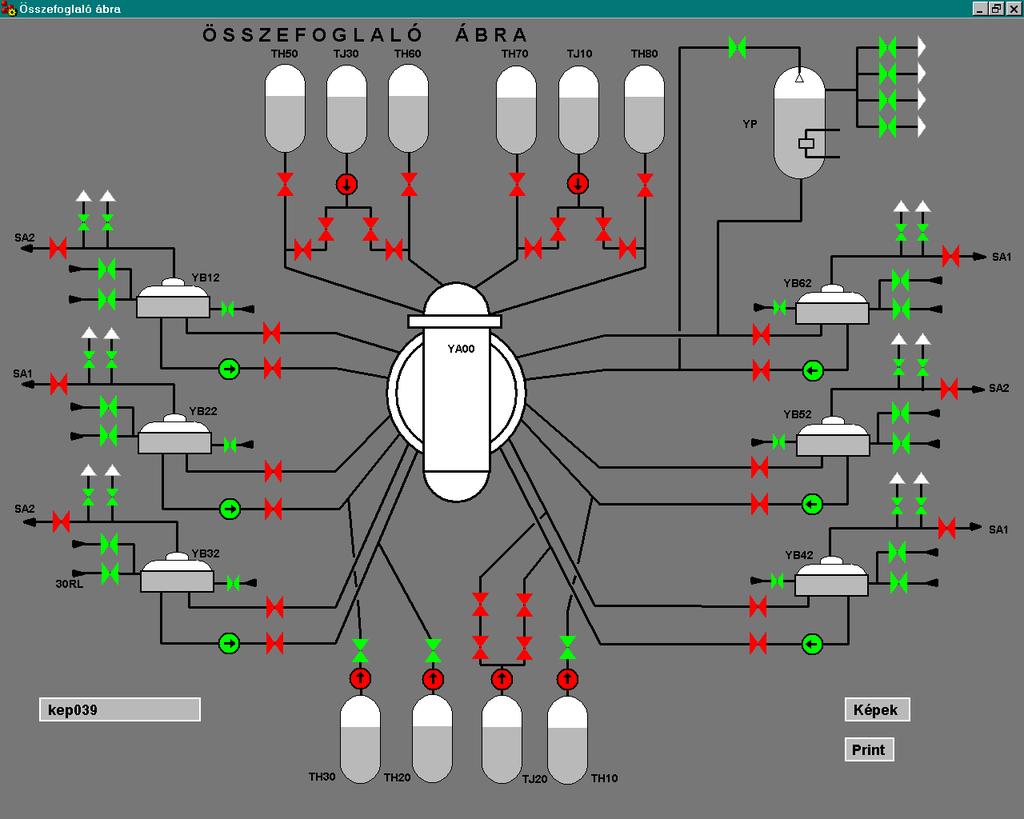Viewport: 1024px width, 819px height.
Task: Click red valve beside YB62 green pump
Action: tap(761, 370)
